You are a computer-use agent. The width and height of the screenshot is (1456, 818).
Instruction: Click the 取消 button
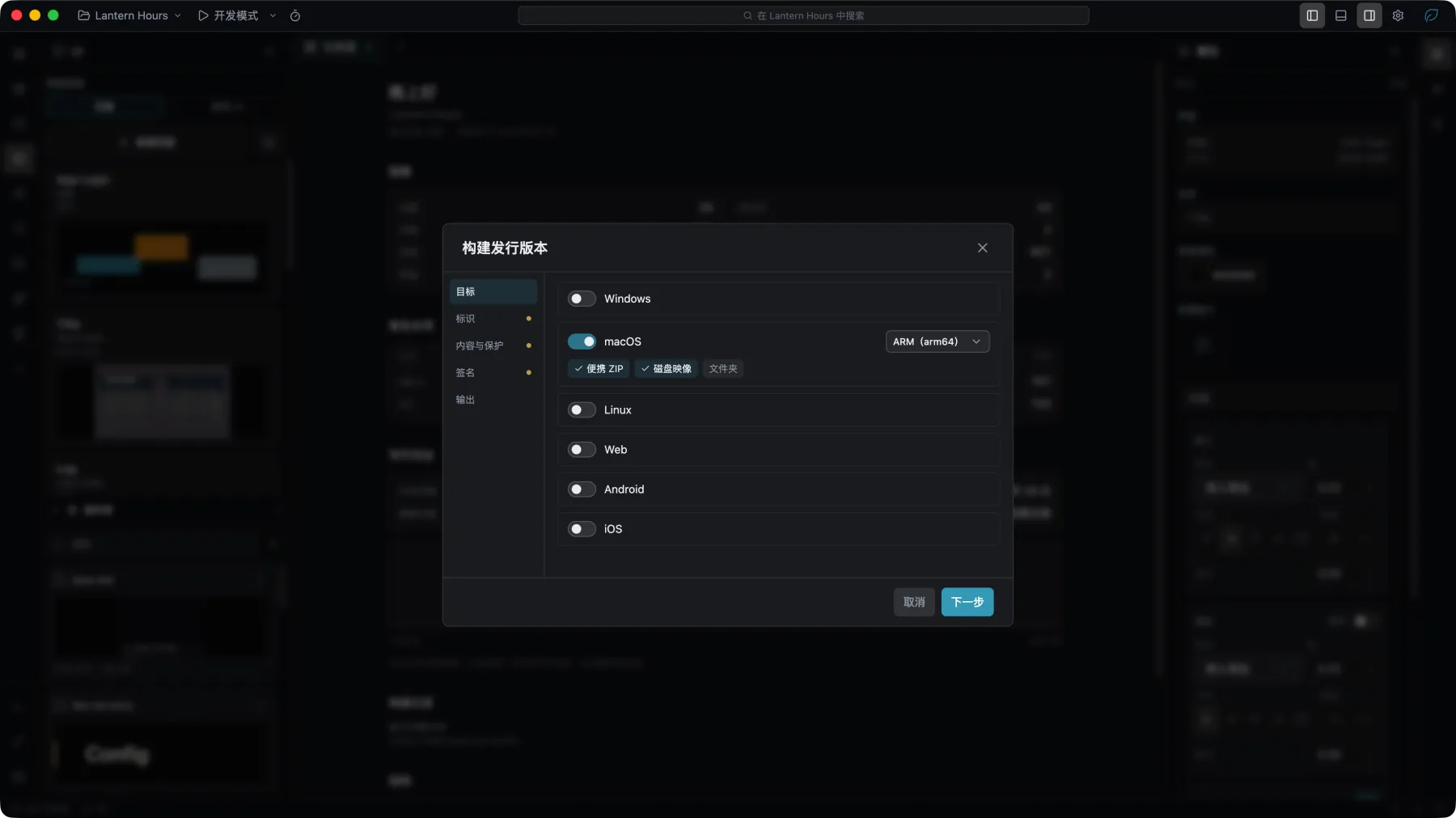pyautogui.click(x=914, y=602)
